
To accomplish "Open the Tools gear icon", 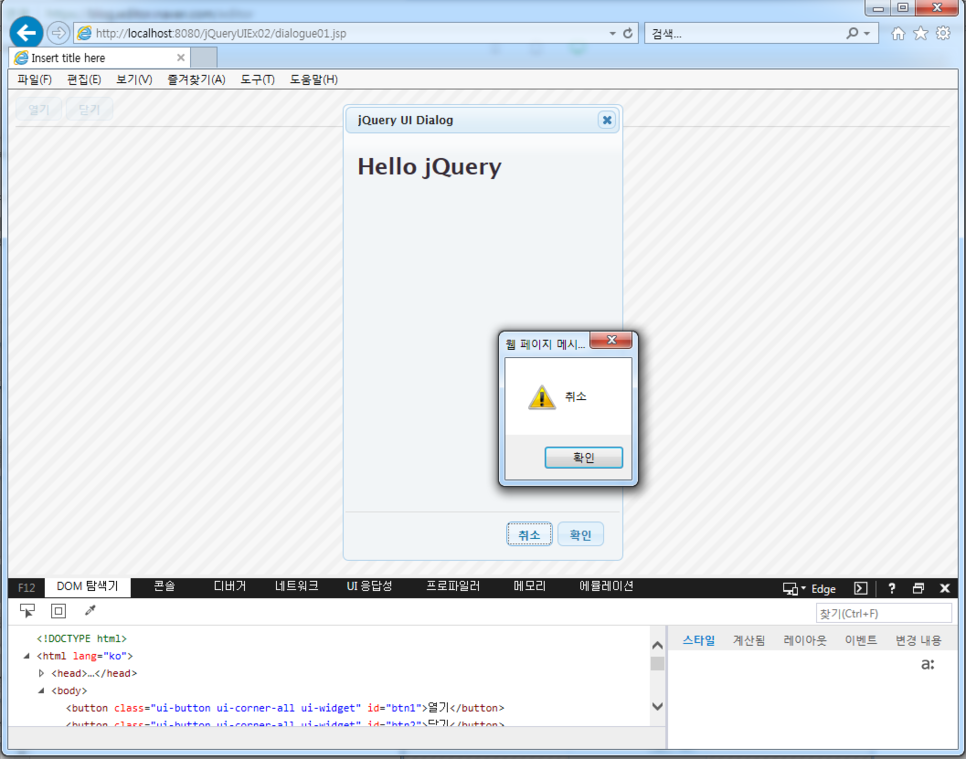I will tap(943, 33).
